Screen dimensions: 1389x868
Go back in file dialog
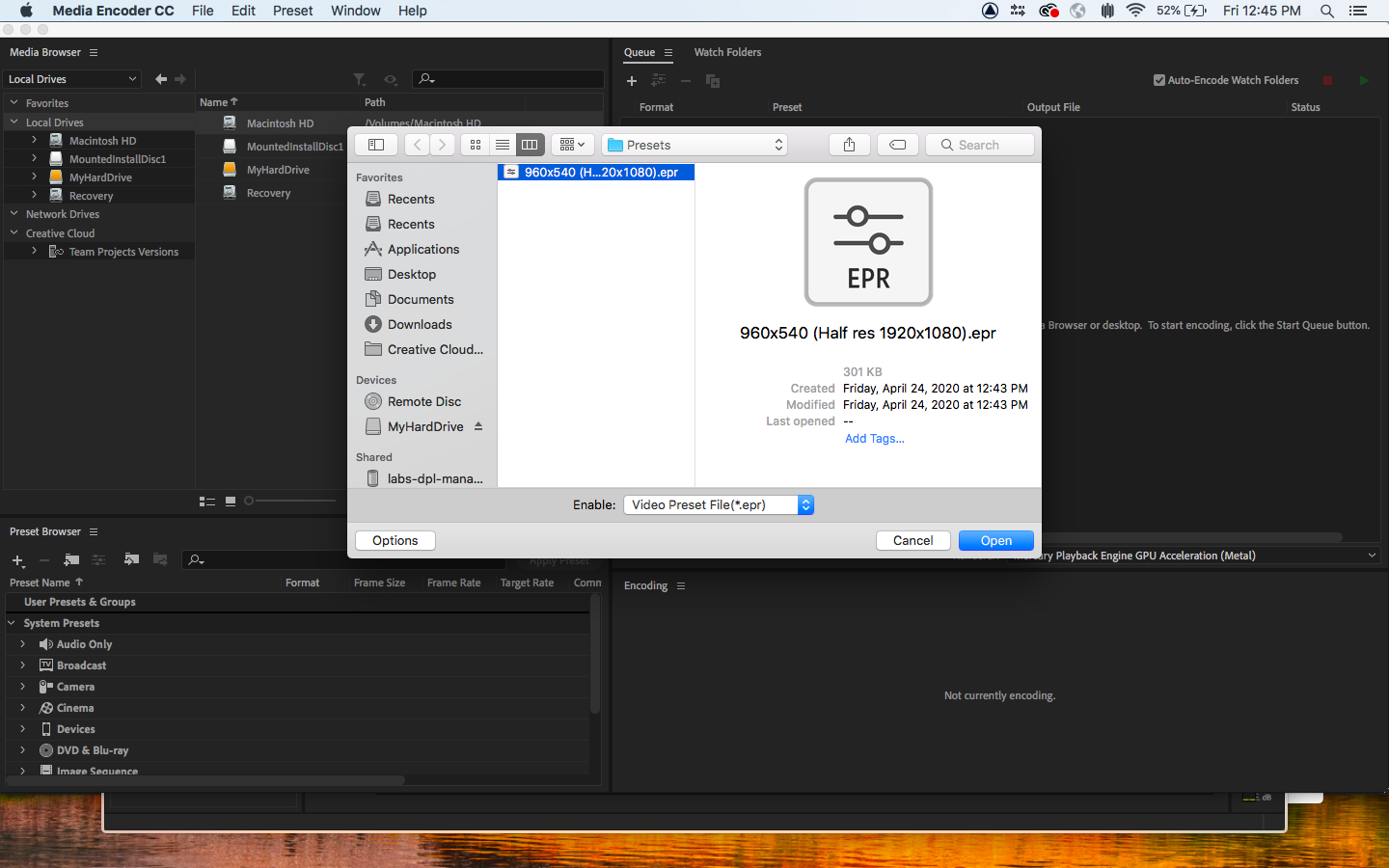[x=417, y=145]
